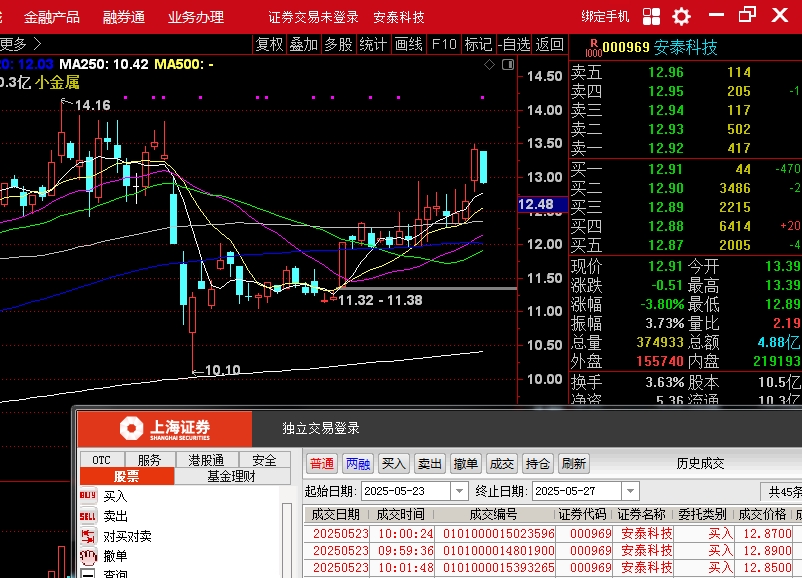Click 证券交易未登录 in the title bar

[x=313, y=17]
